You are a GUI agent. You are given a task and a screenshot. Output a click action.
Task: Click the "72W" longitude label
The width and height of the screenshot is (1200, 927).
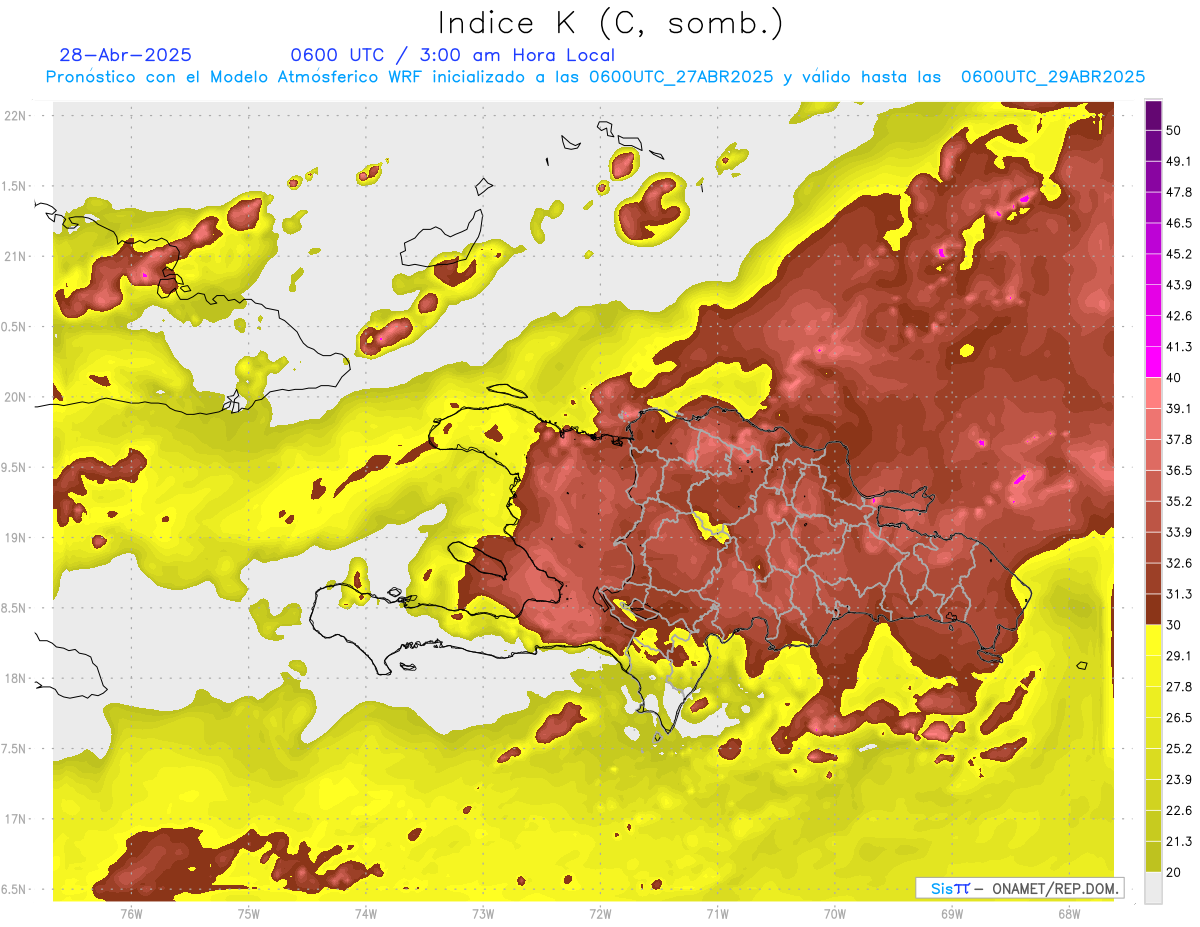[x=600, y=914]
